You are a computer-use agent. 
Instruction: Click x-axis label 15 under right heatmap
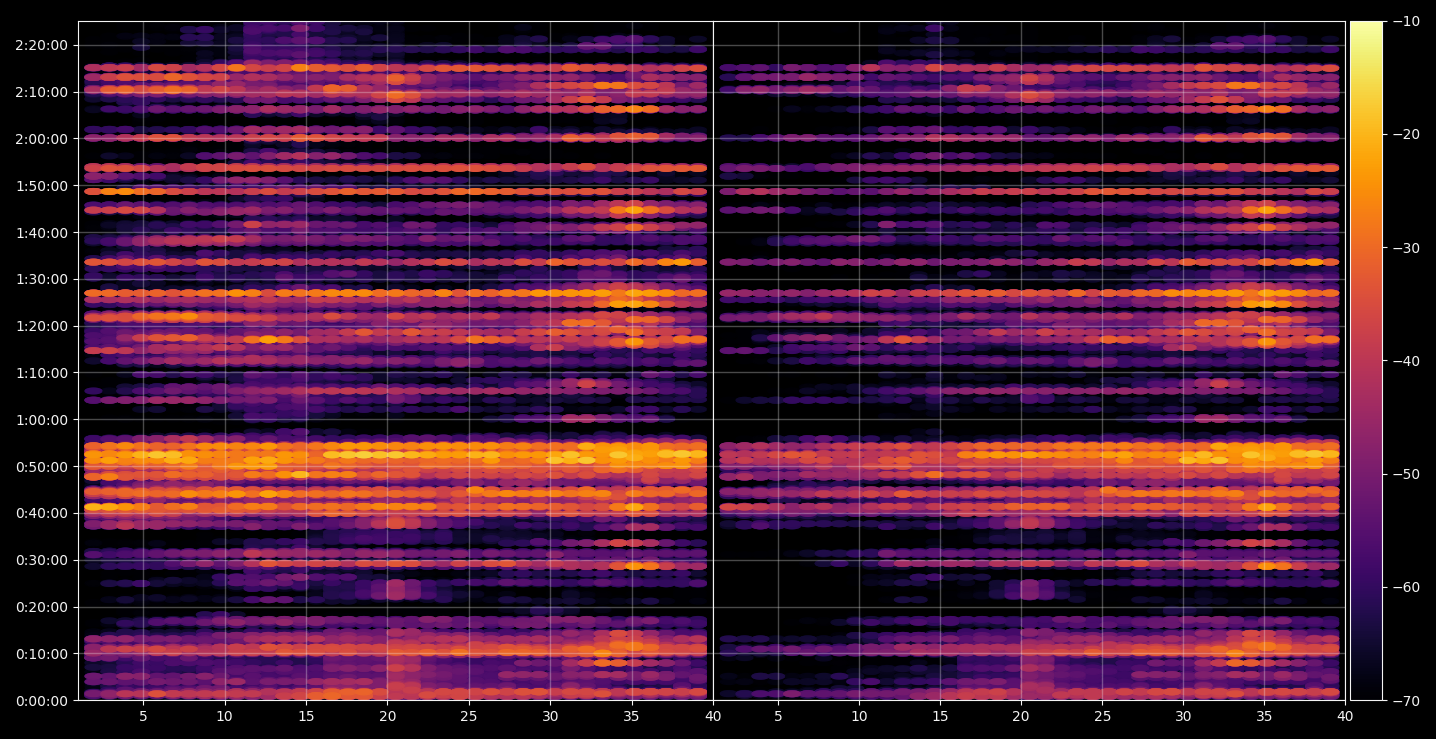(940, 717)
